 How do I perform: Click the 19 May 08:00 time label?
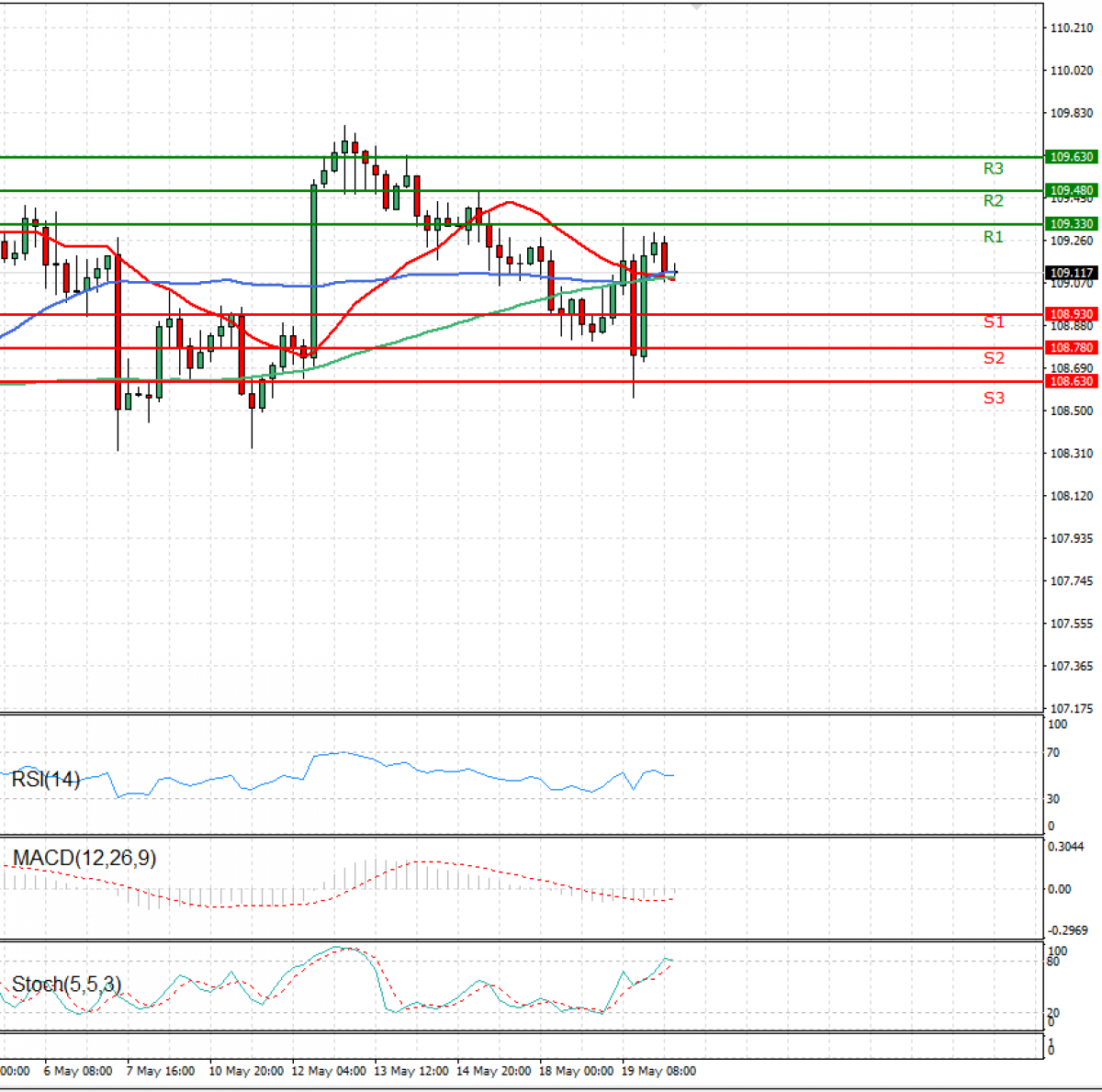658,1071
